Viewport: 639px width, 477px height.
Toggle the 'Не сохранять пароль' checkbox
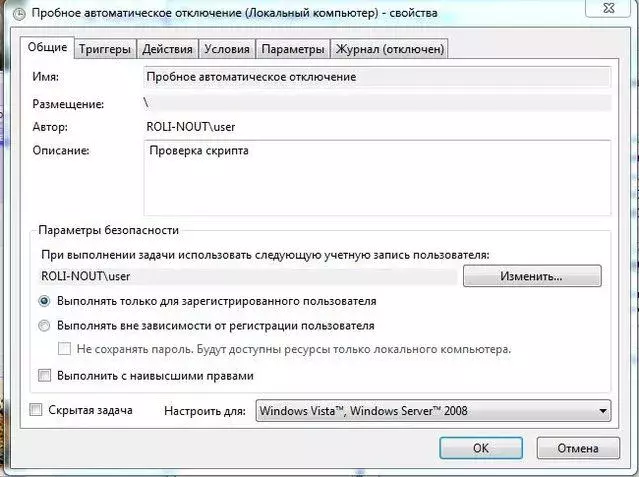click(64, 349)
